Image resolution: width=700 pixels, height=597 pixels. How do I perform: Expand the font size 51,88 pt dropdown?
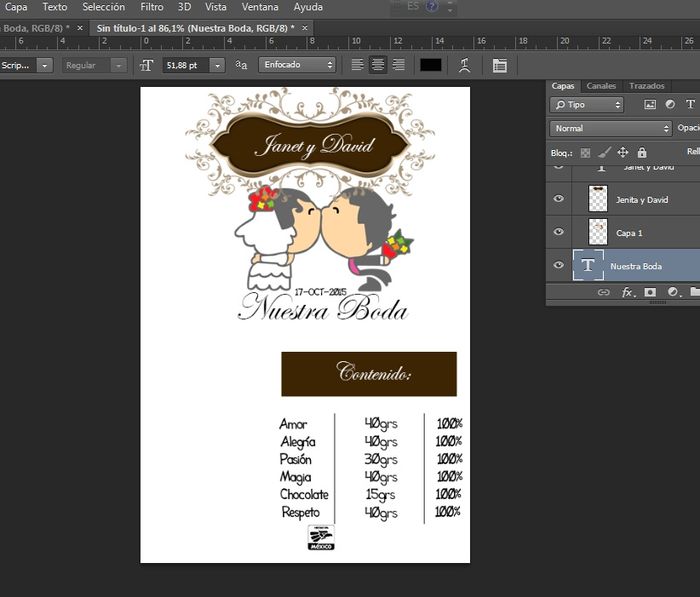tap(219, 65)
